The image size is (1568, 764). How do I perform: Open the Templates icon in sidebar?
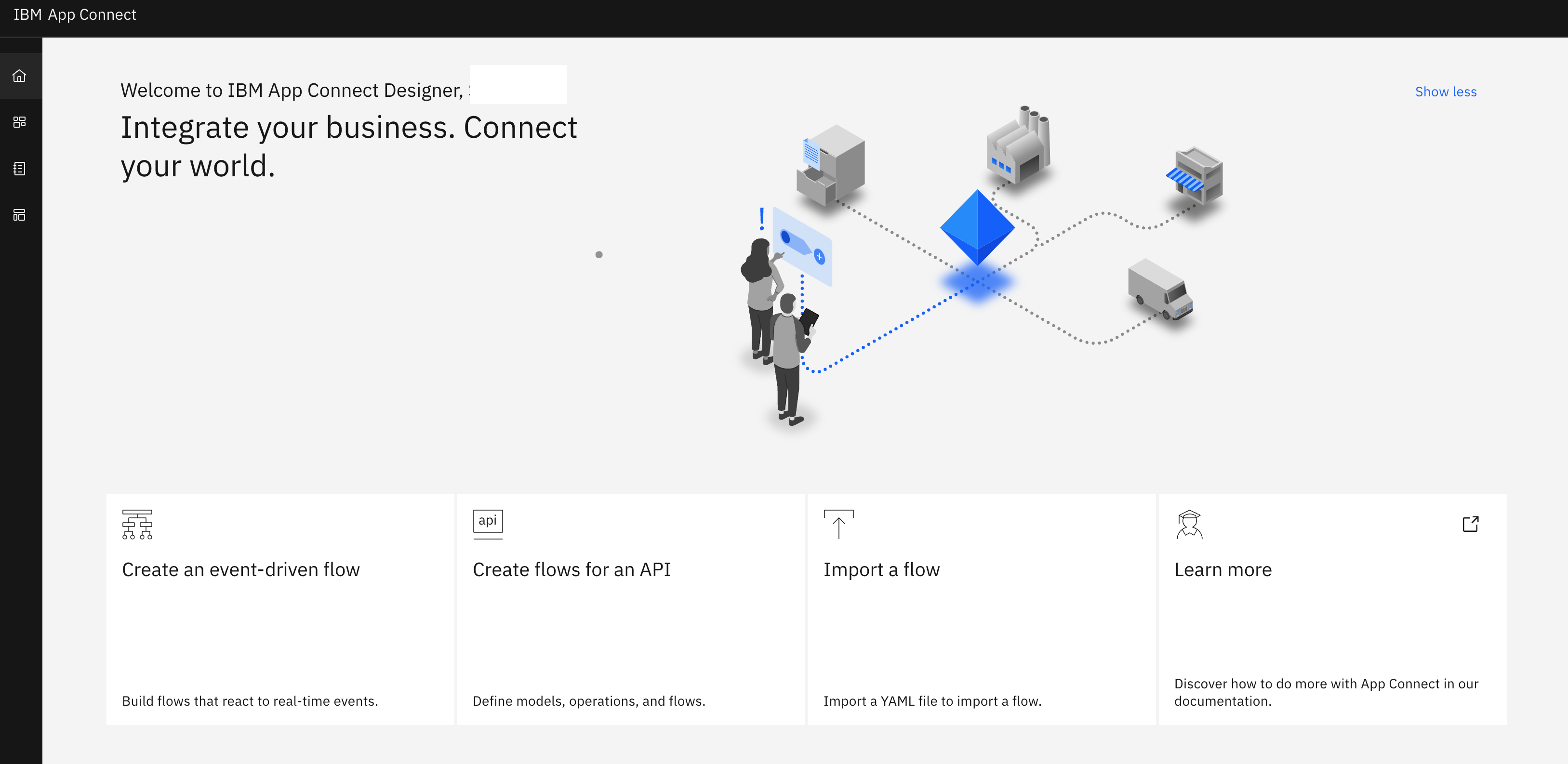click(x=19, y=215)
